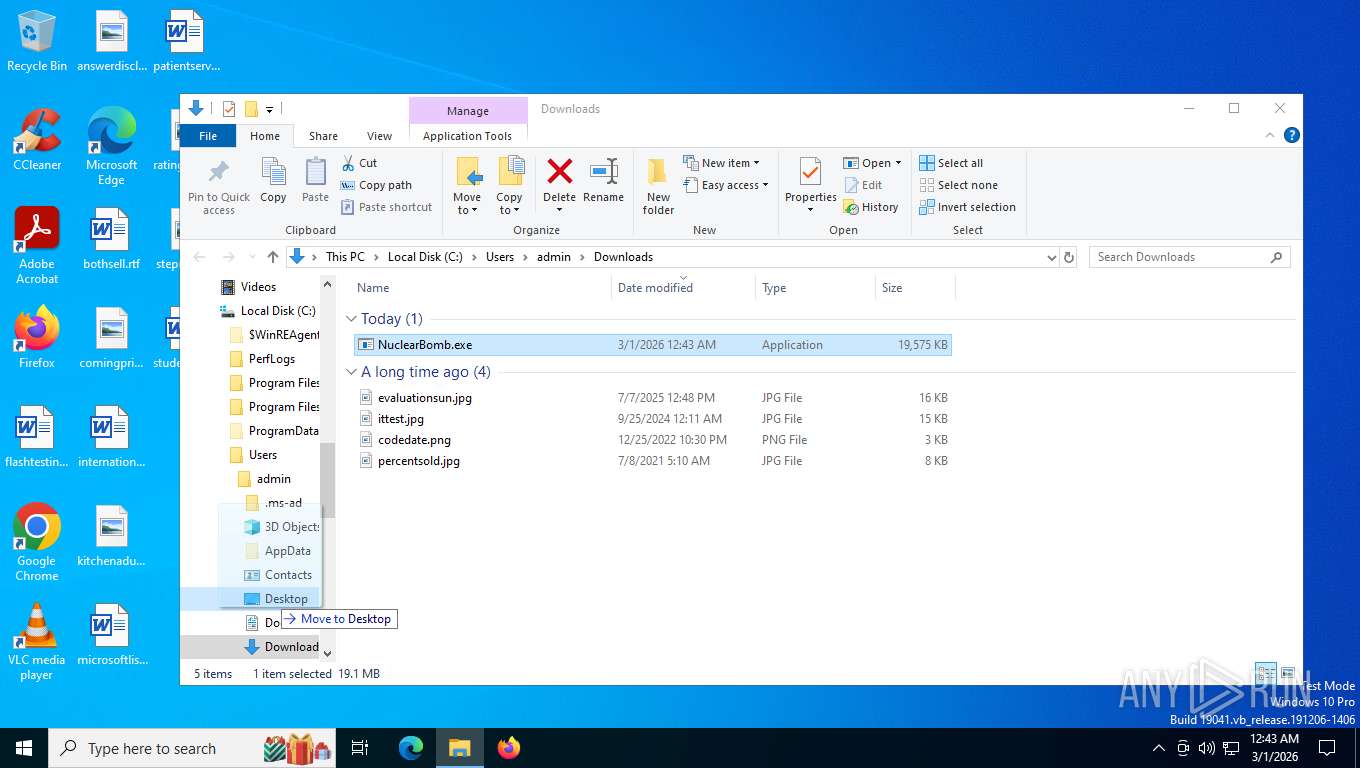This screenshot has height=768, width=1360.
Task: Open address bar history dropdown
Action: [1051, 257]
